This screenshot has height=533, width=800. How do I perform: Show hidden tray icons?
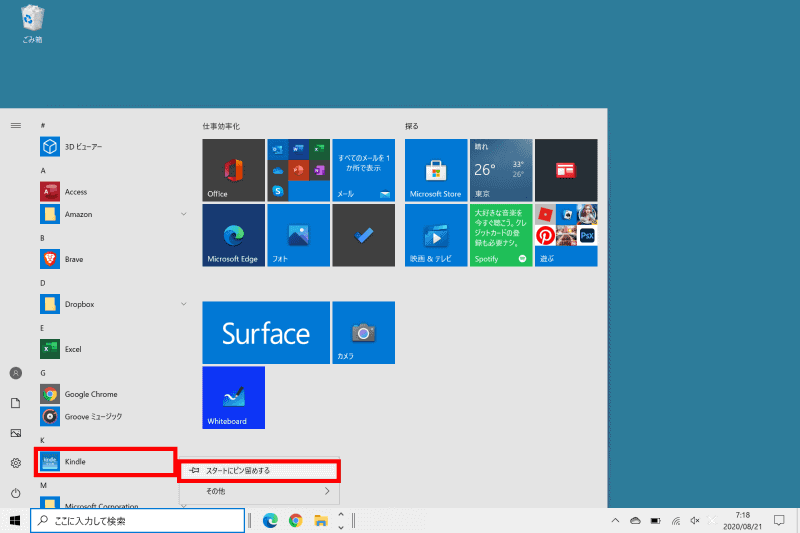pyautogui.click(x=615, y=521)
